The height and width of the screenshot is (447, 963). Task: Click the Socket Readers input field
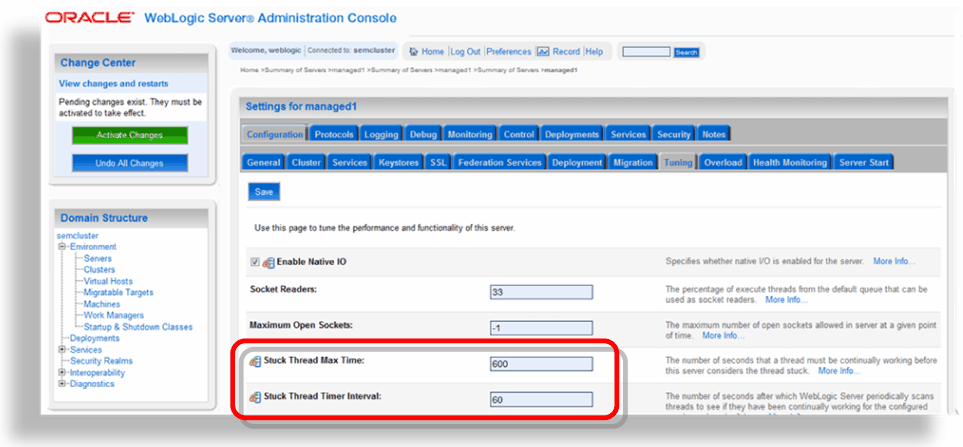coord(541,292)
